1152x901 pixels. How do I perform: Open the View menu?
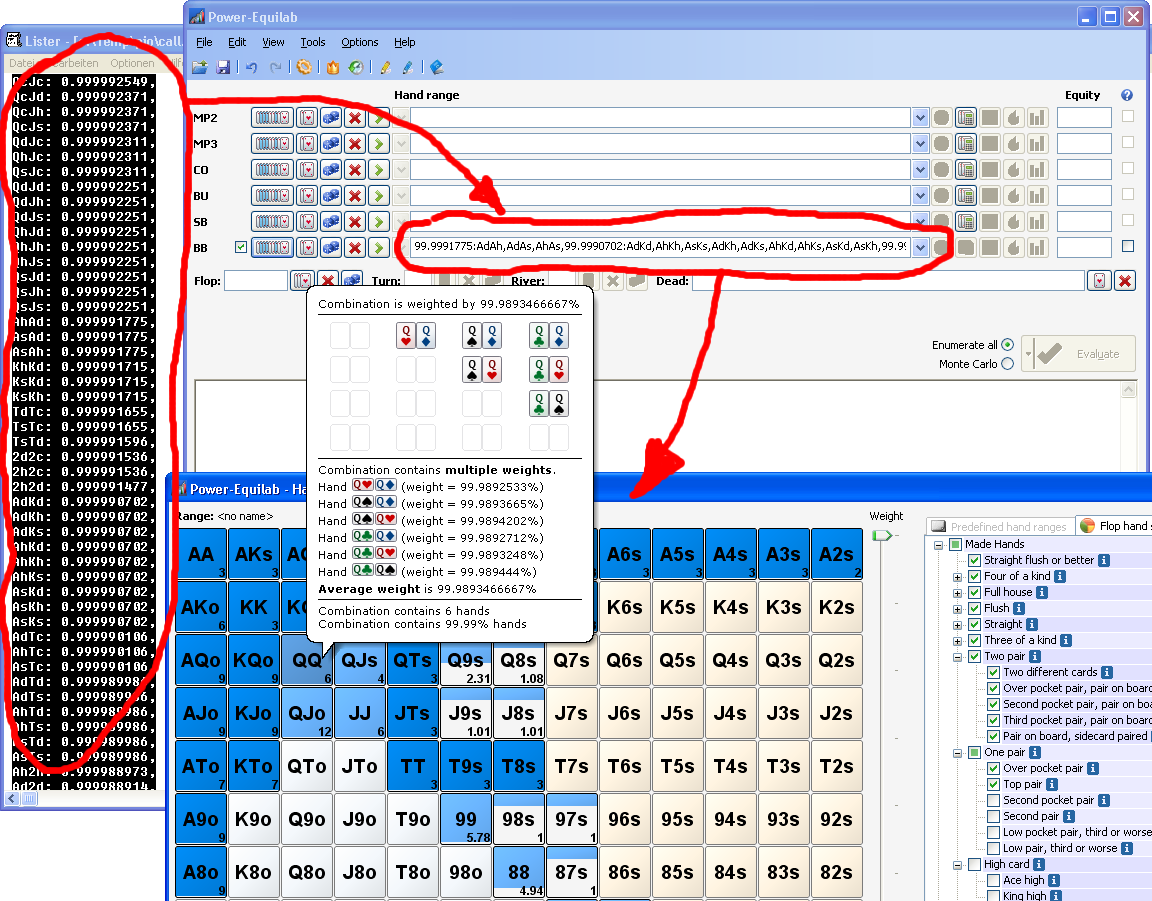tap(273, 43)
